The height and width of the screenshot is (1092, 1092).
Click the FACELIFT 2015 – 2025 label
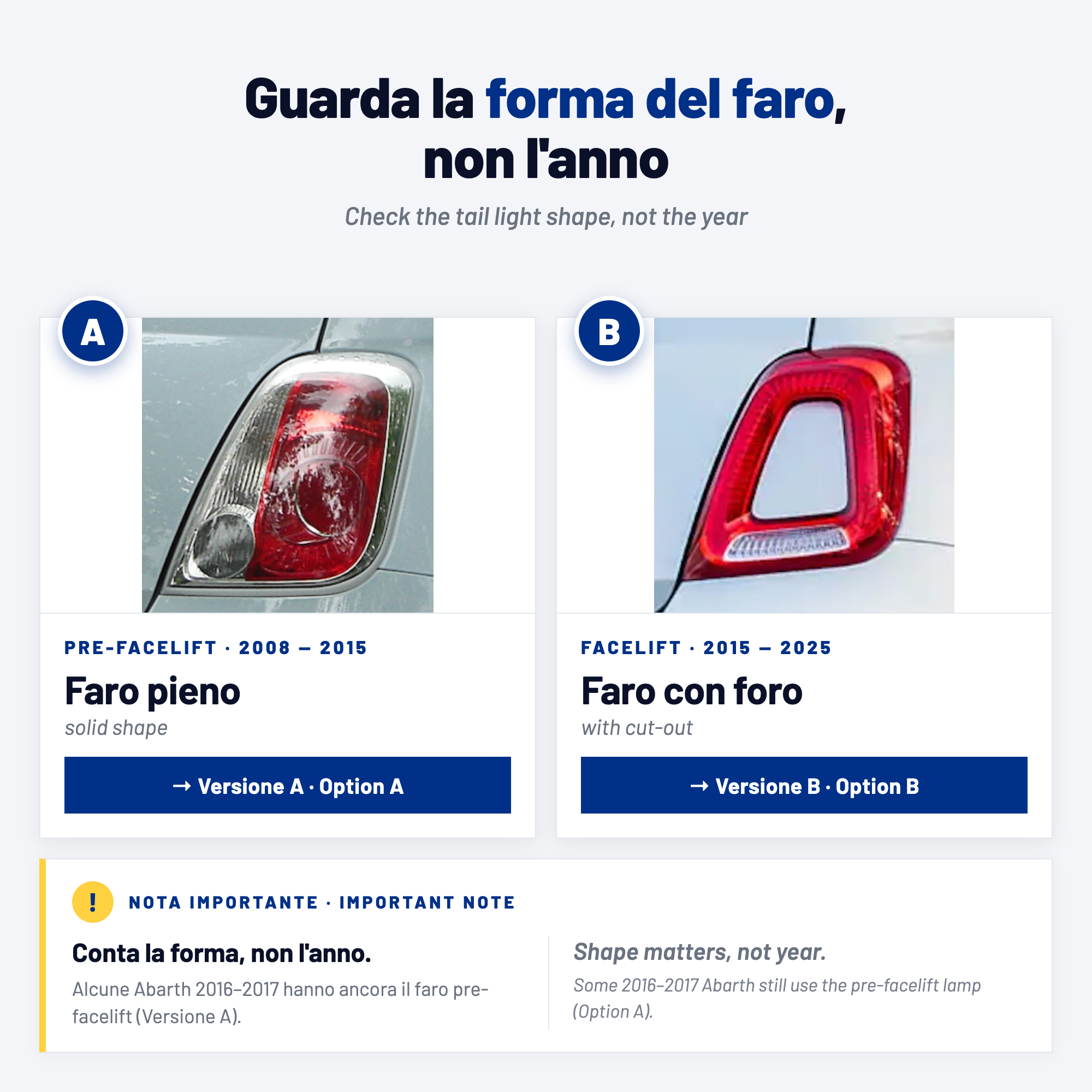[707, 648]
